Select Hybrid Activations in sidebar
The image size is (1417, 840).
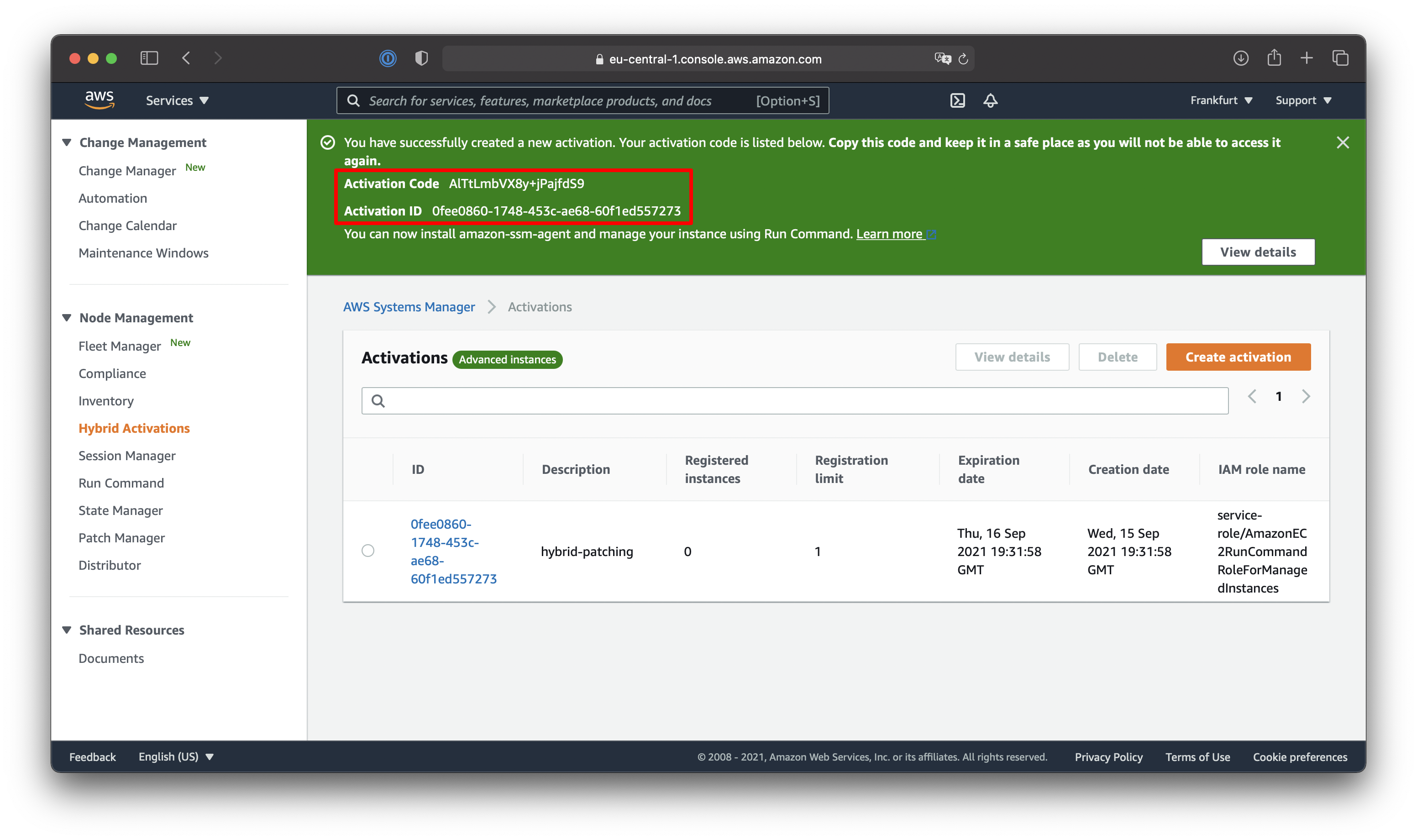134,429
